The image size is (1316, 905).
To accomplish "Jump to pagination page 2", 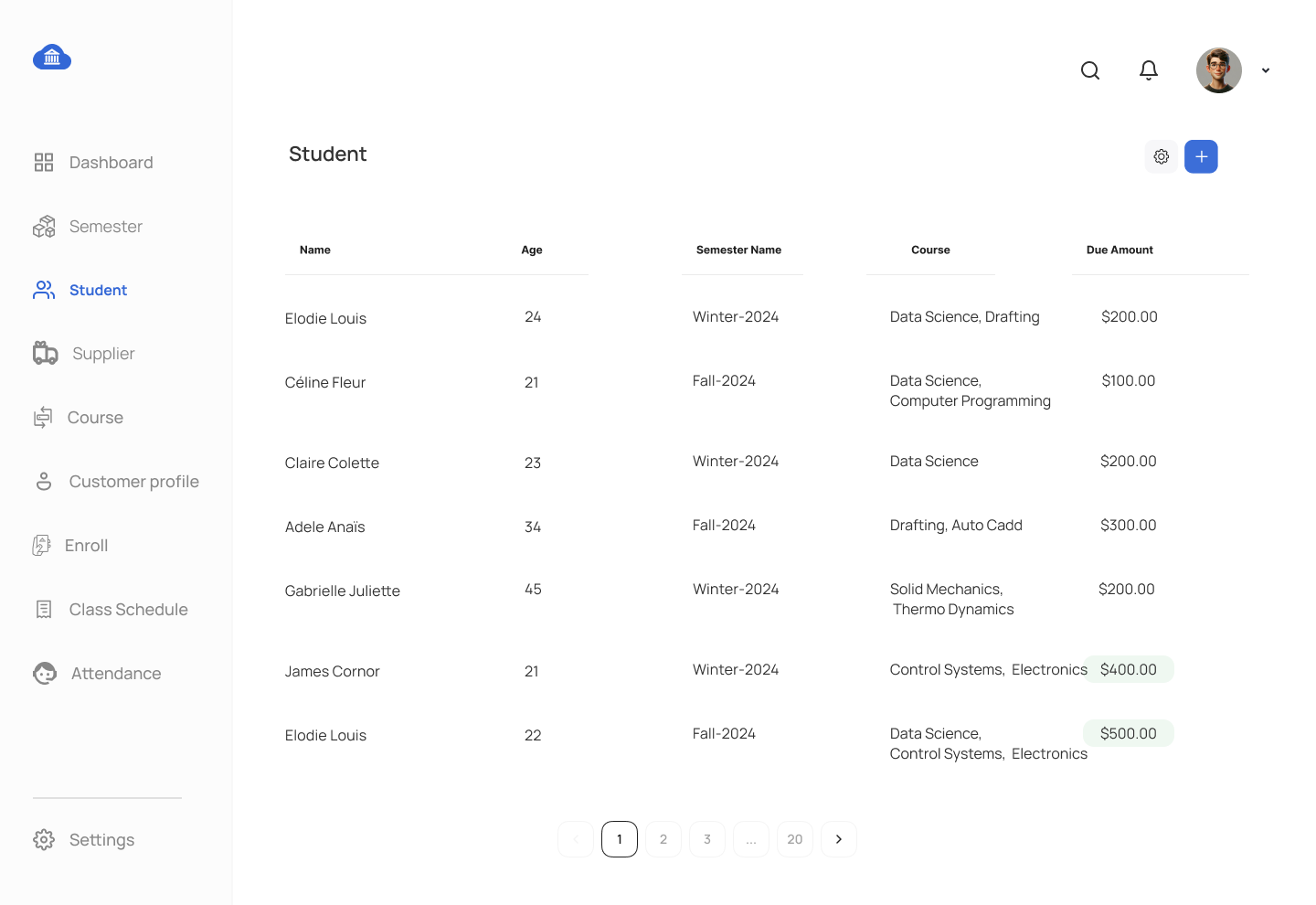I will (663, 839).
